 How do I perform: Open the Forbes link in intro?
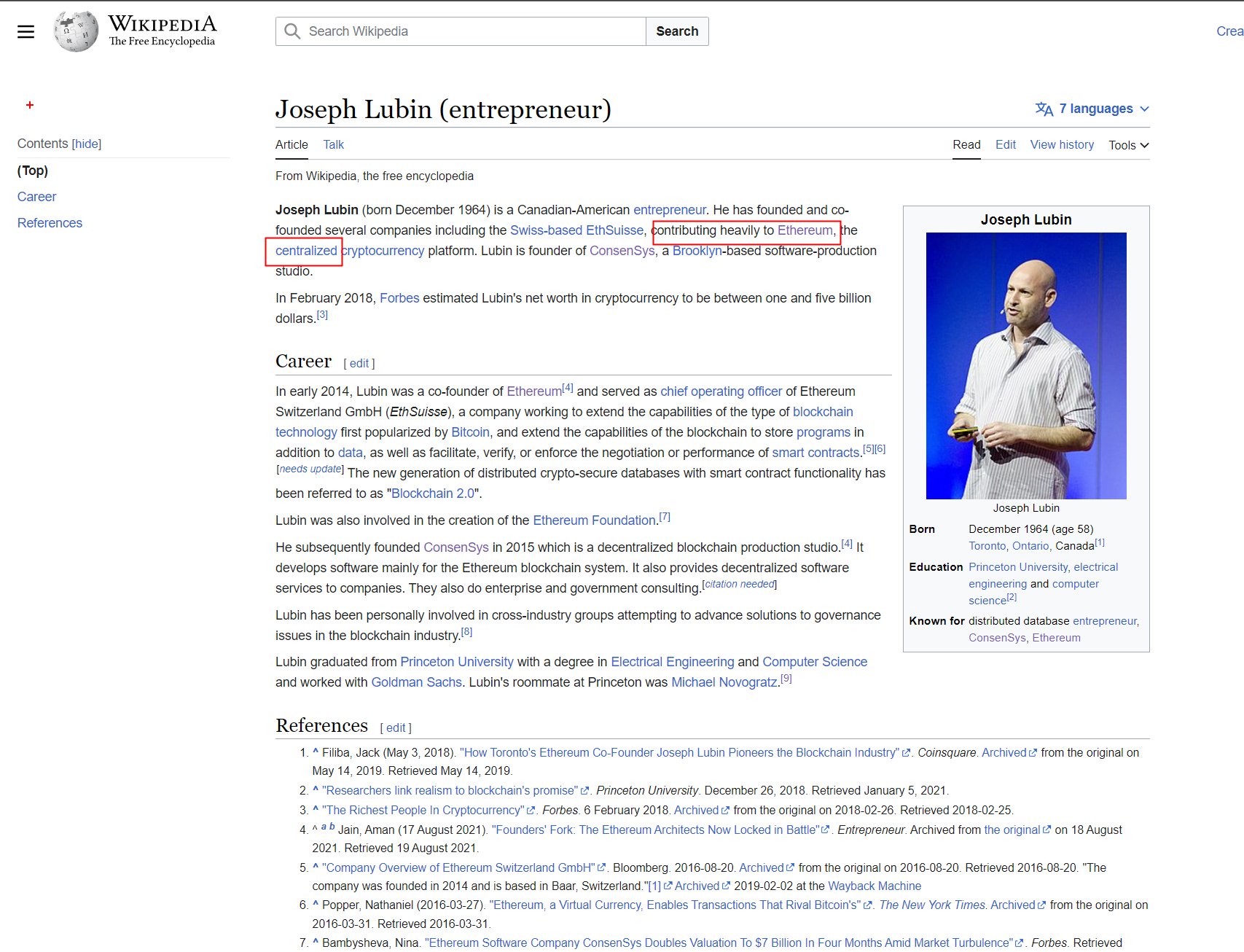(x=399, y=298)
